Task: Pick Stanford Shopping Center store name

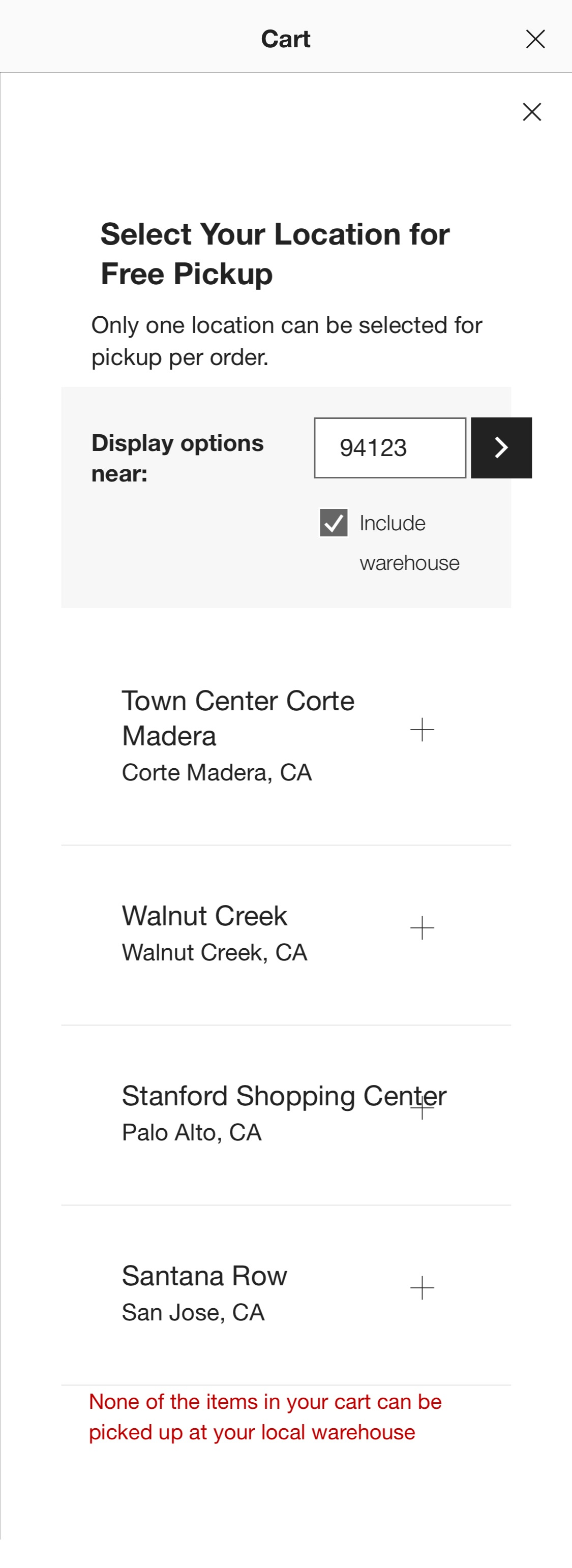Action: [268, 1096]
